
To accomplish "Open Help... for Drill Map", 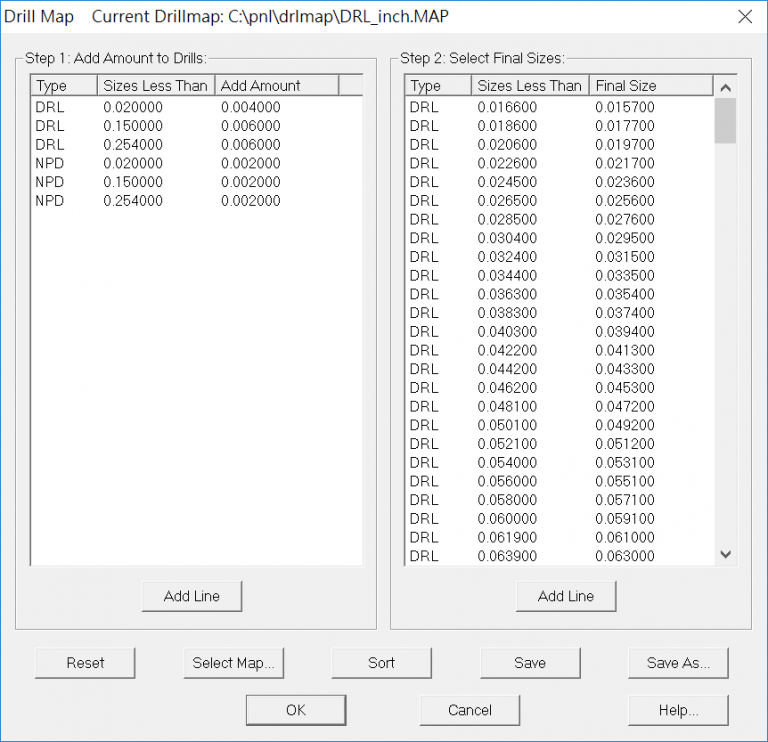I will tap(678, 710).
